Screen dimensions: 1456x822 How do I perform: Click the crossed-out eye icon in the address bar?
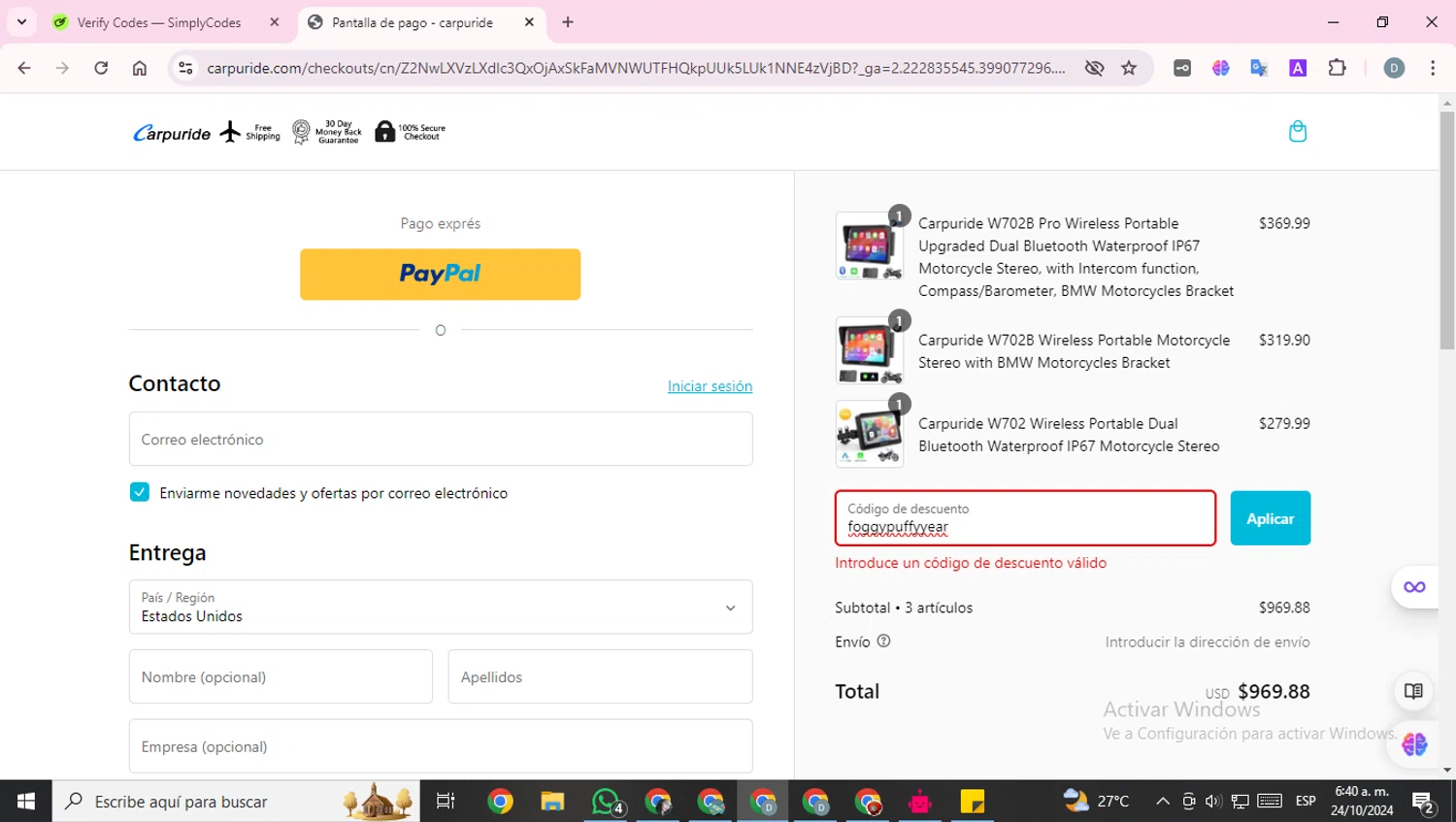[1094, 68]
